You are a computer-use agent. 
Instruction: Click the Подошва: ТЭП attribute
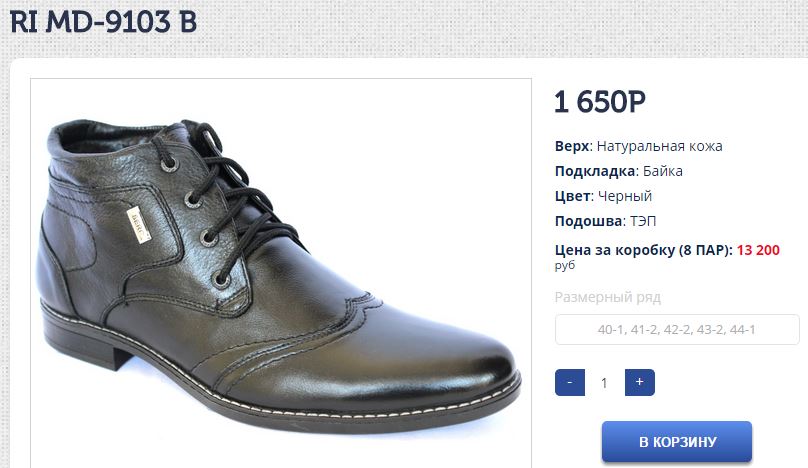click(606, 221)
